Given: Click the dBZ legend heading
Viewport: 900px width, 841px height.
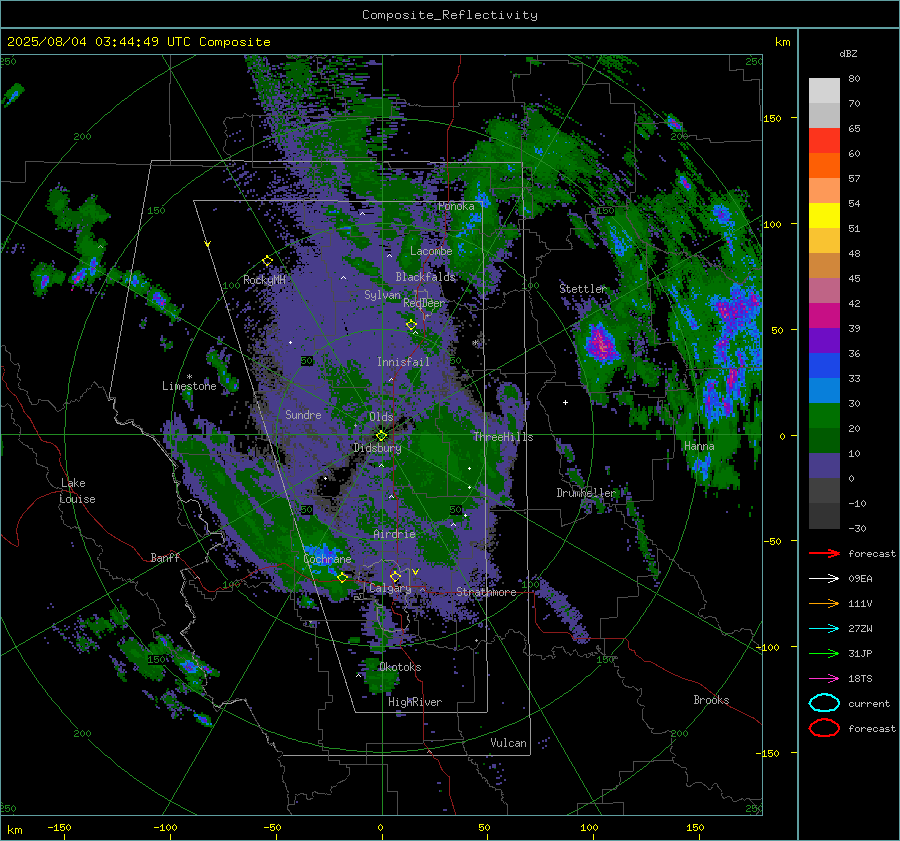Looking at the screenshot, I should [848, 53].
